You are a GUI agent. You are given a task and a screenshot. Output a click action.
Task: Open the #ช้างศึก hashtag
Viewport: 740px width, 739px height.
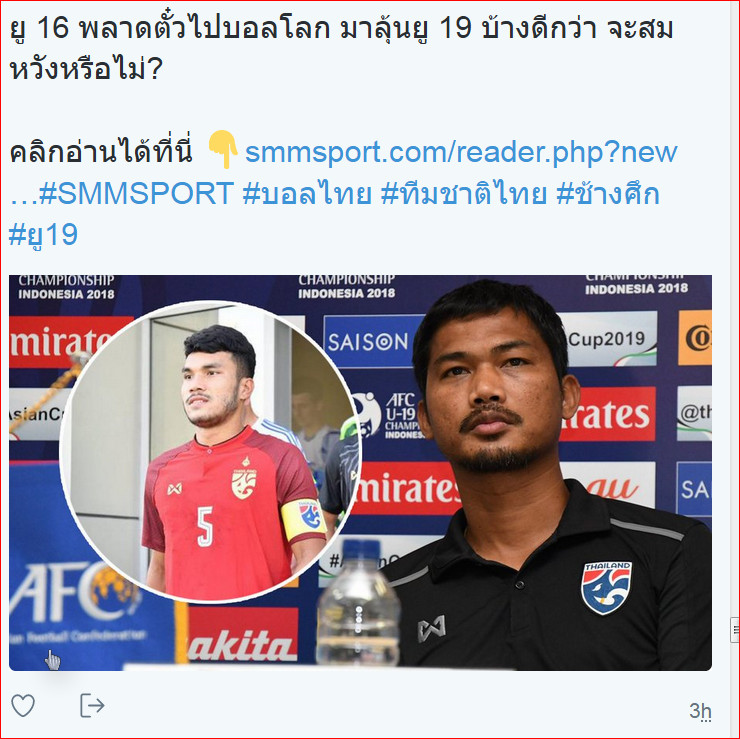pos(608,193)
